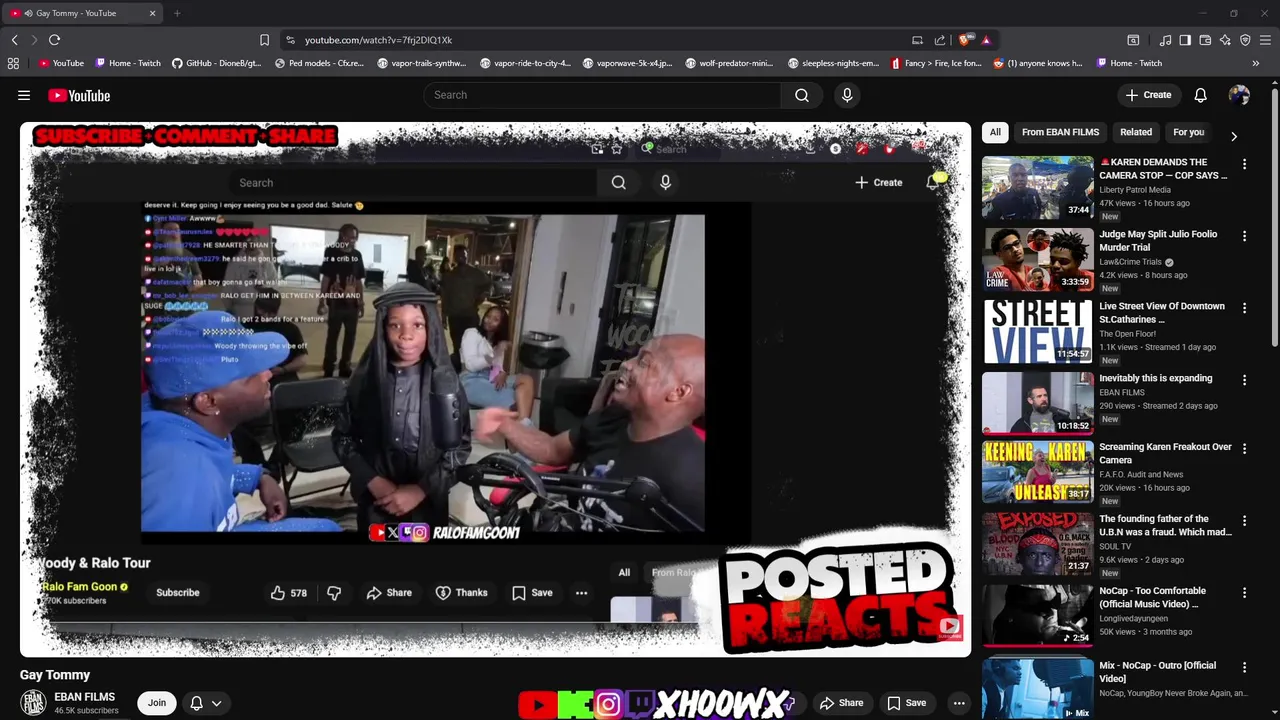
Task: Click the Share button below the video
Action: coord(841,703)
